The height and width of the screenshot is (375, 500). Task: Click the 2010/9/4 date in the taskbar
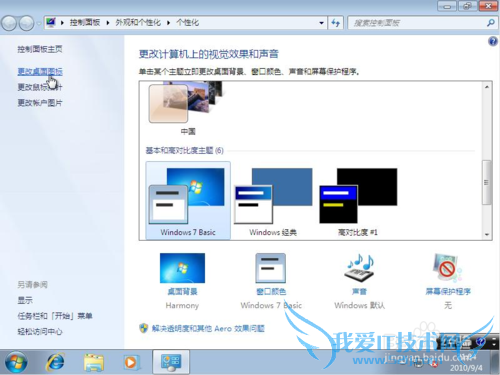click(466, 368)
